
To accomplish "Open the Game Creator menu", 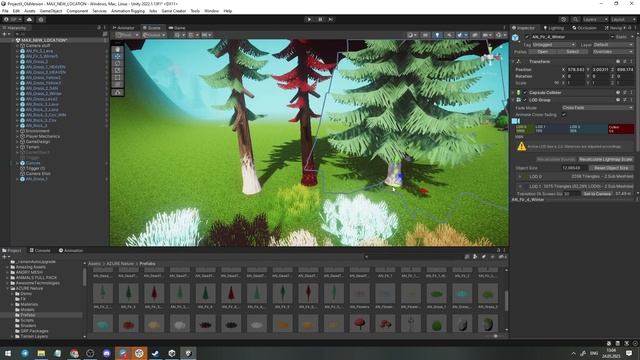I will 173,11.
